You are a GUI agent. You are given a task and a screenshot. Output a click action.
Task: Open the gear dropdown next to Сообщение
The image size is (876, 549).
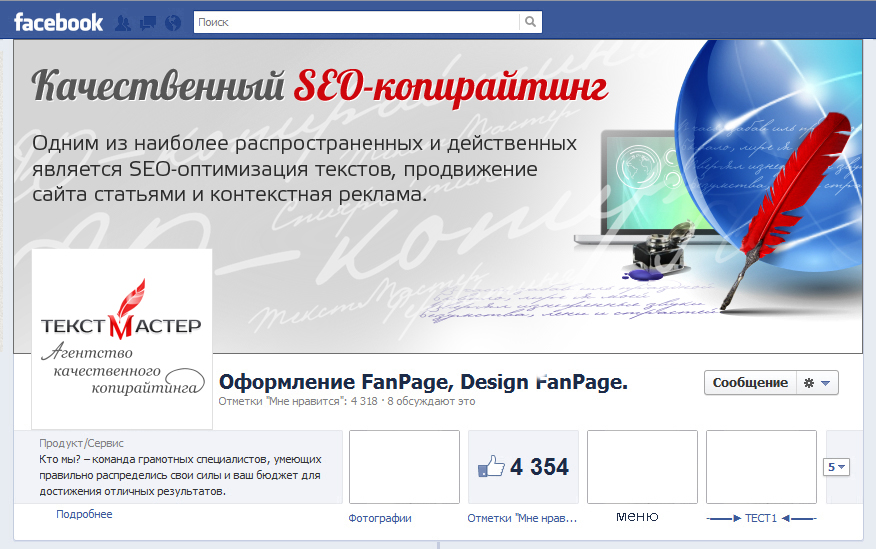click(817, 383)
